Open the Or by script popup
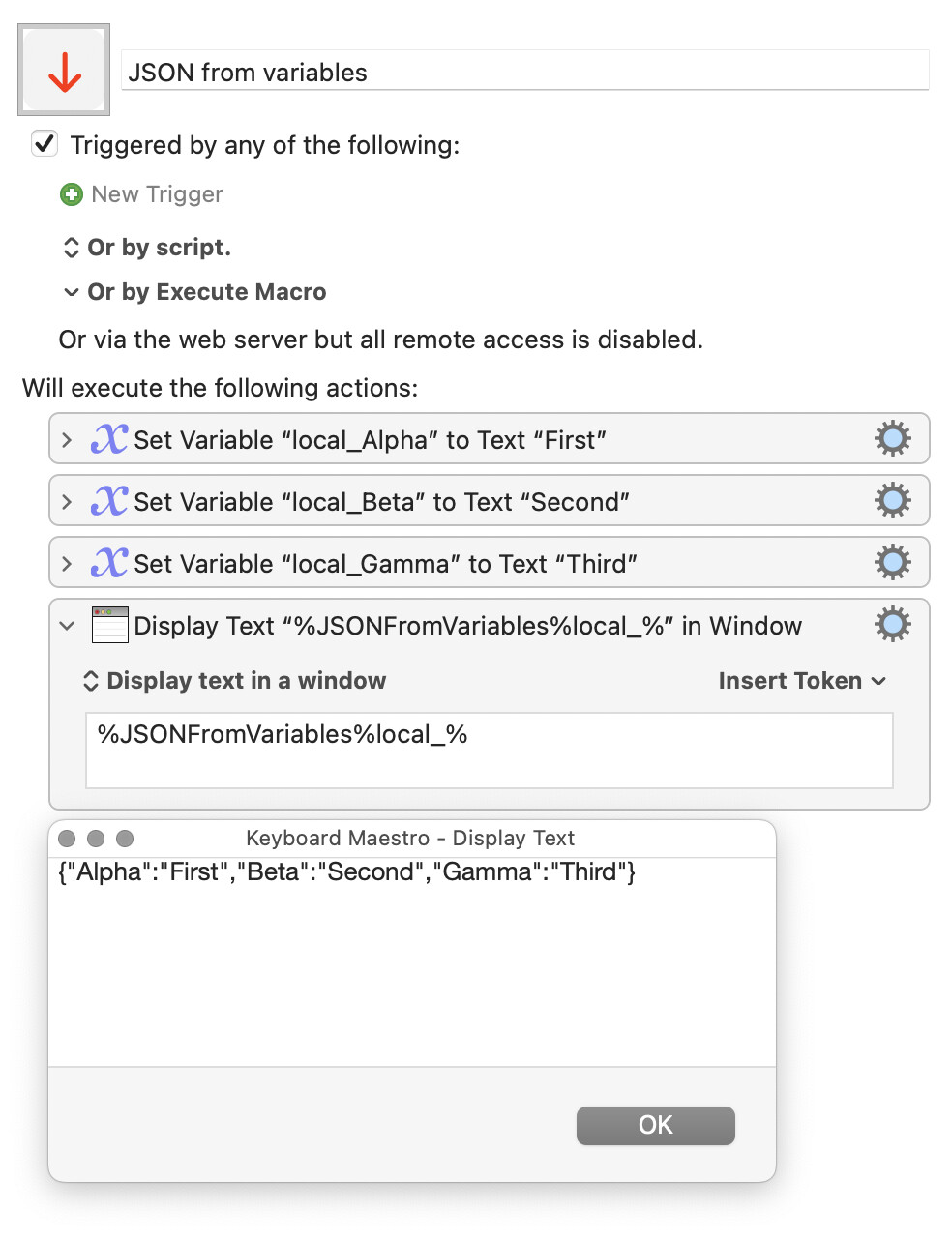952x1240 pixels. [x=147, y=248]
